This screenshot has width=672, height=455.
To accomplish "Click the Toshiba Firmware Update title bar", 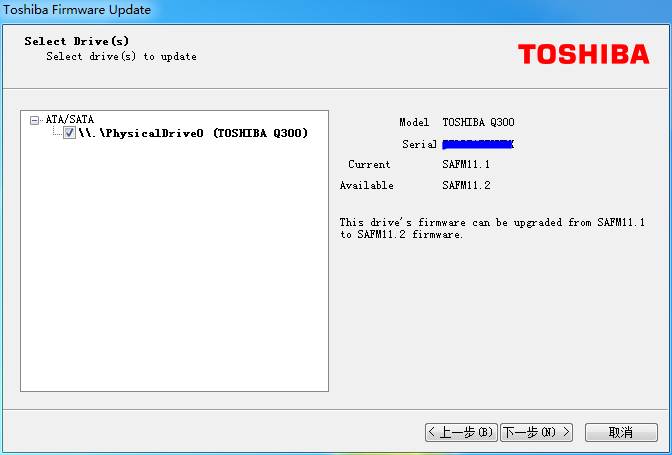I will coord(336,10).
